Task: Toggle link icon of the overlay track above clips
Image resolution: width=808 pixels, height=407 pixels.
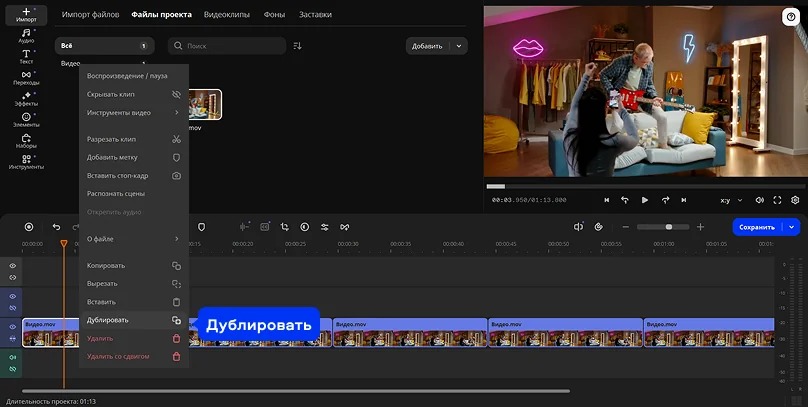Action: click(12, 308)
